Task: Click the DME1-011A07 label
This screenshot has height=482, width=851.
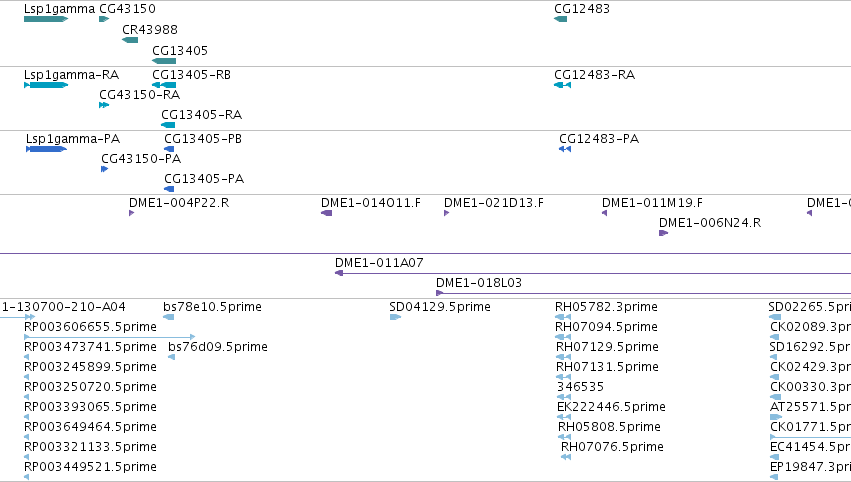Action: click(379, 263)
